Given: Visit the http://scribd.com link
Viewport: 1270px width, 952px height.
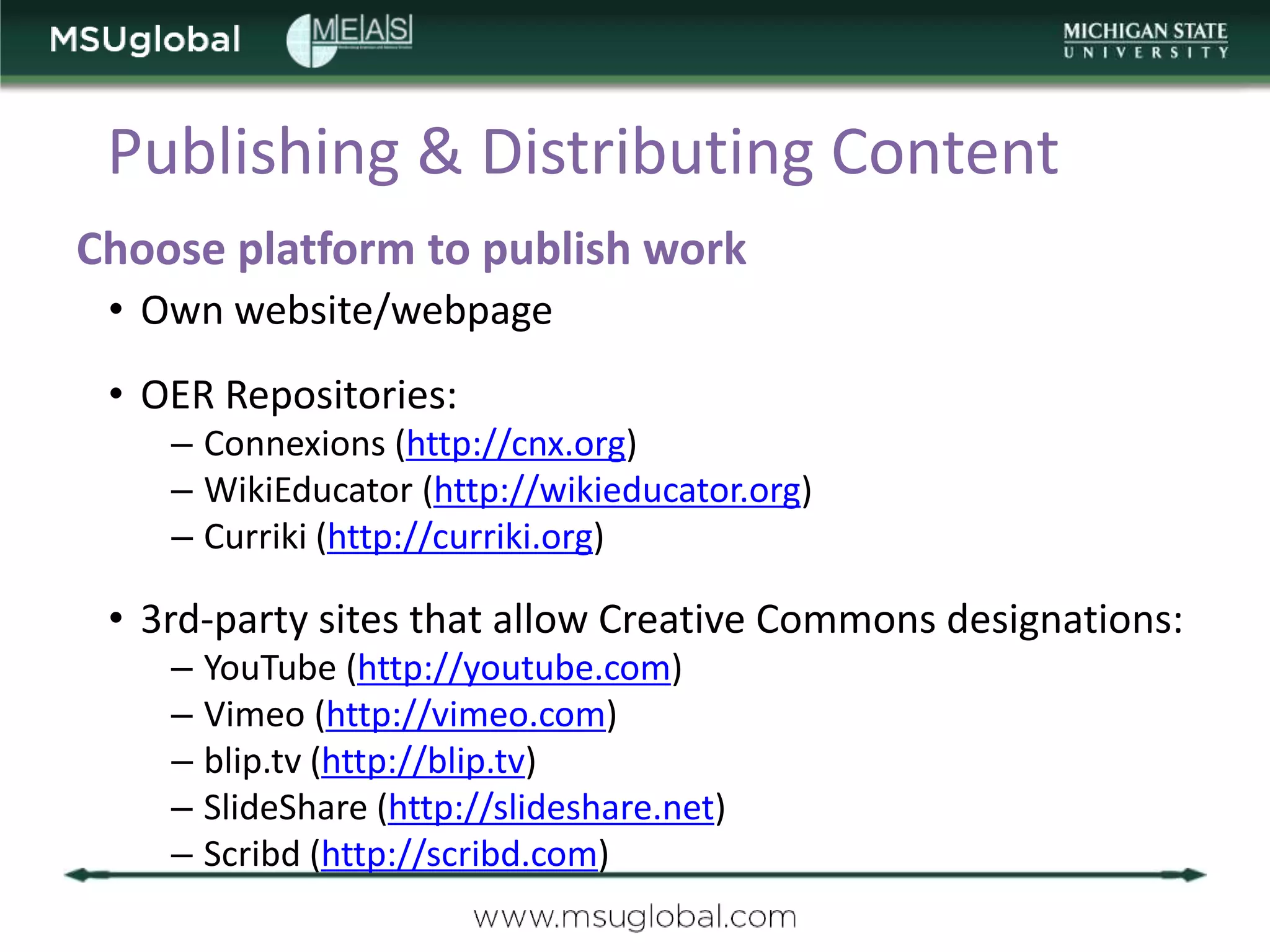Looking at the screenshot, I should coord(460,855).
